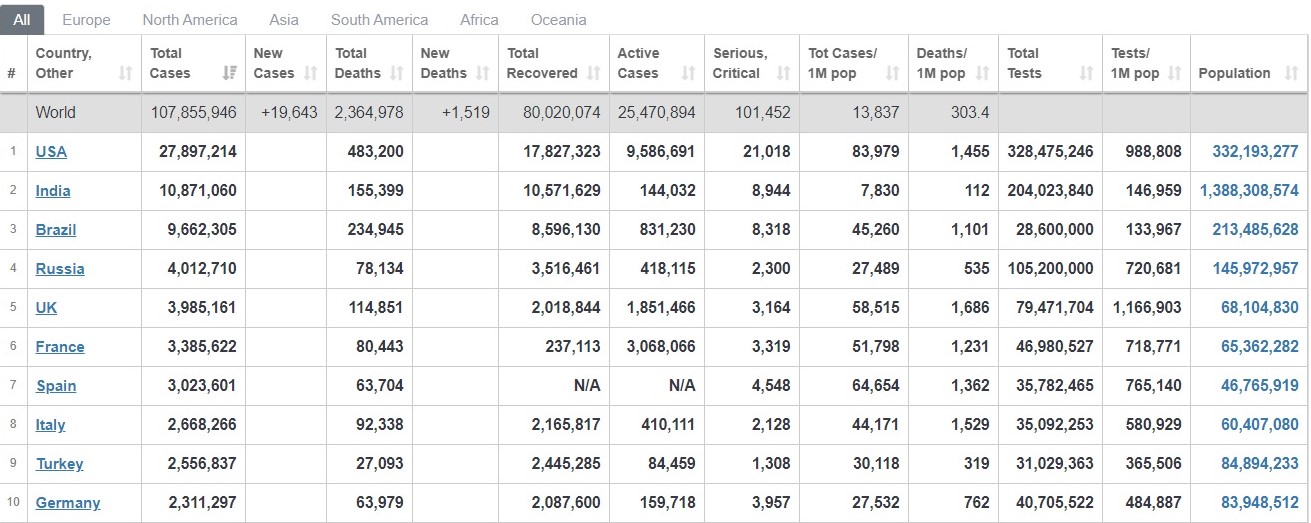The width and height of the screenshot is (1311, 523).
Task: Click India's population figure link
Action: coord(1249,191)
